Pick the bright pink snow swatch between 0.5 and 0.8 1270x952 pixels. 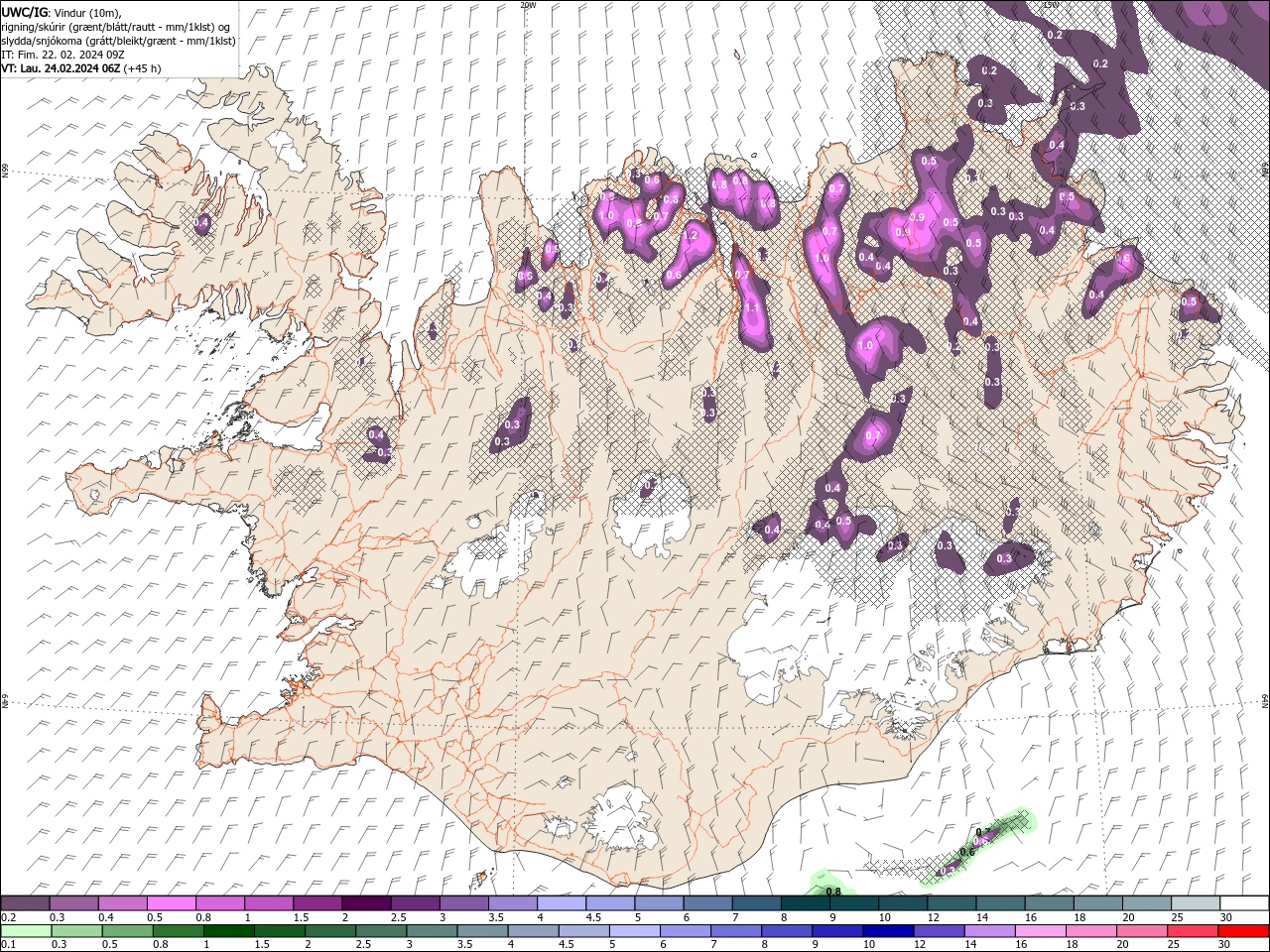[x=172, y=903]
